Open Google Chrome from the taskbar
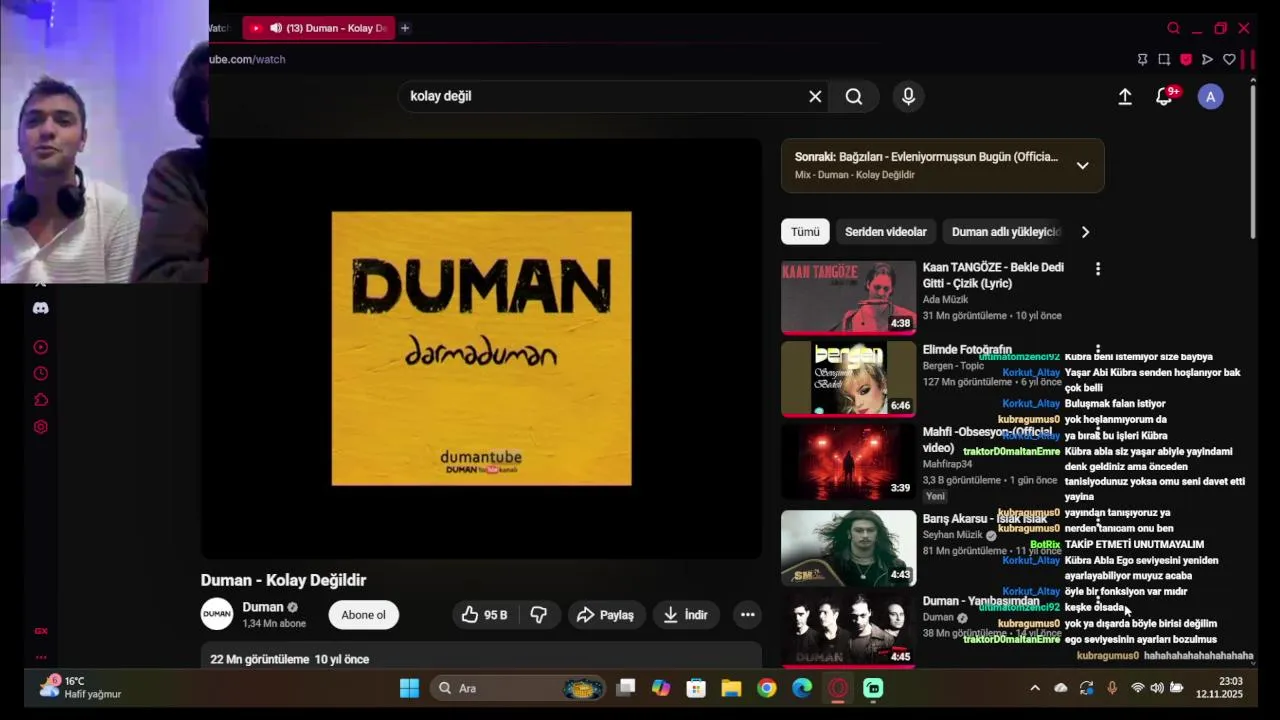 tap(766, 688)
